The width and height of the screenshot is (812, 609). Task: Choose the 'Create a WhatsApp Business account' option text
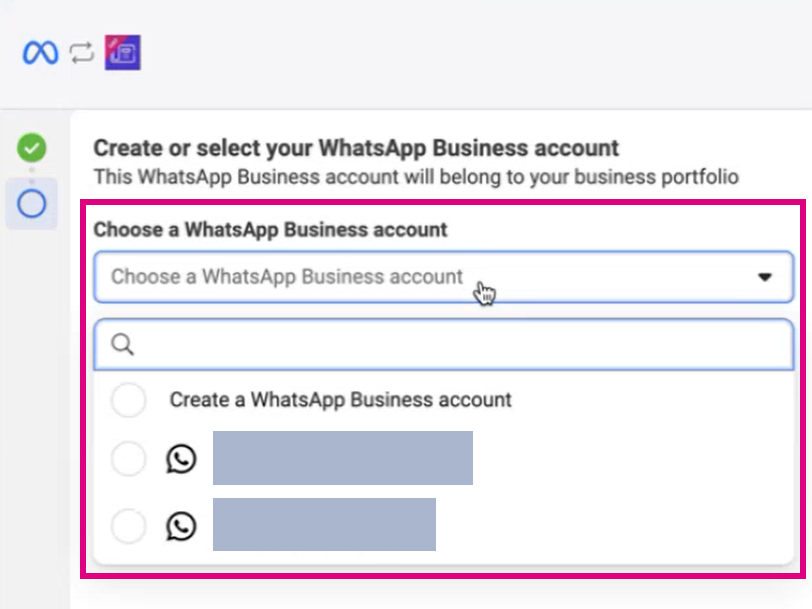(340, 400)
